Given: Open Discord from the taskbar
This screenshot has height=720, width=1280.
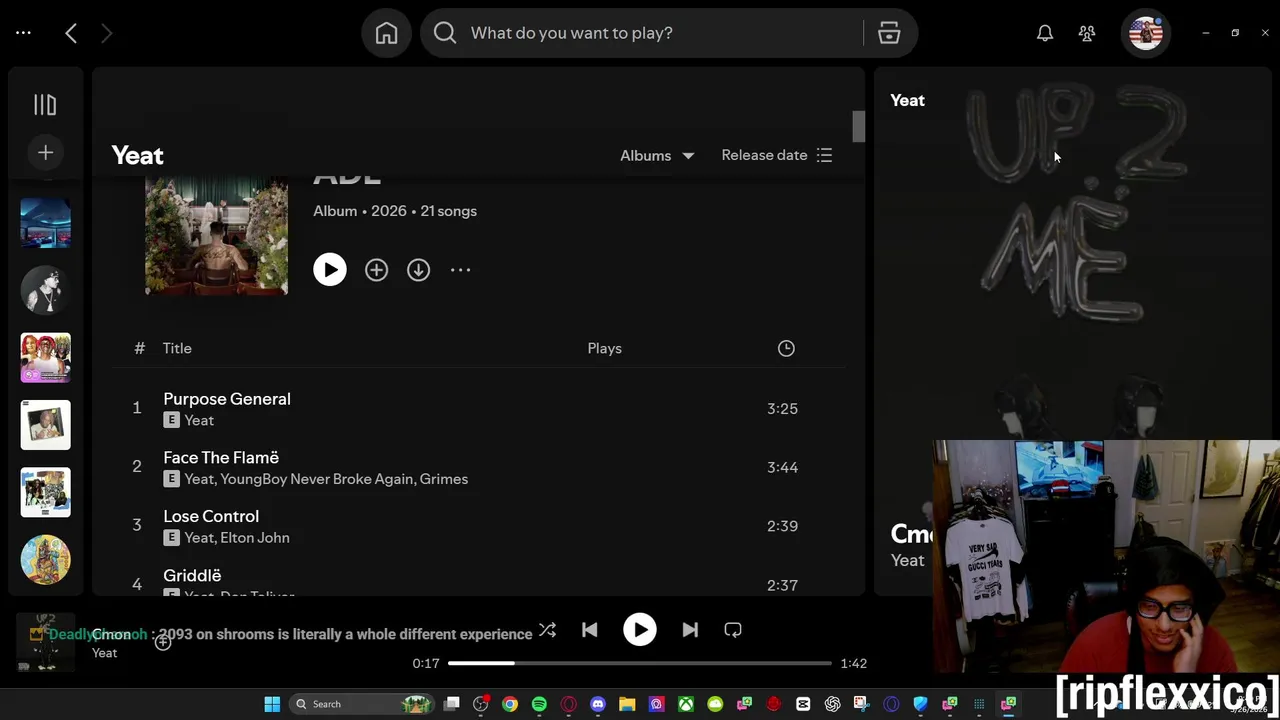Looking at the screenshot, I should [x=598, y=704].
